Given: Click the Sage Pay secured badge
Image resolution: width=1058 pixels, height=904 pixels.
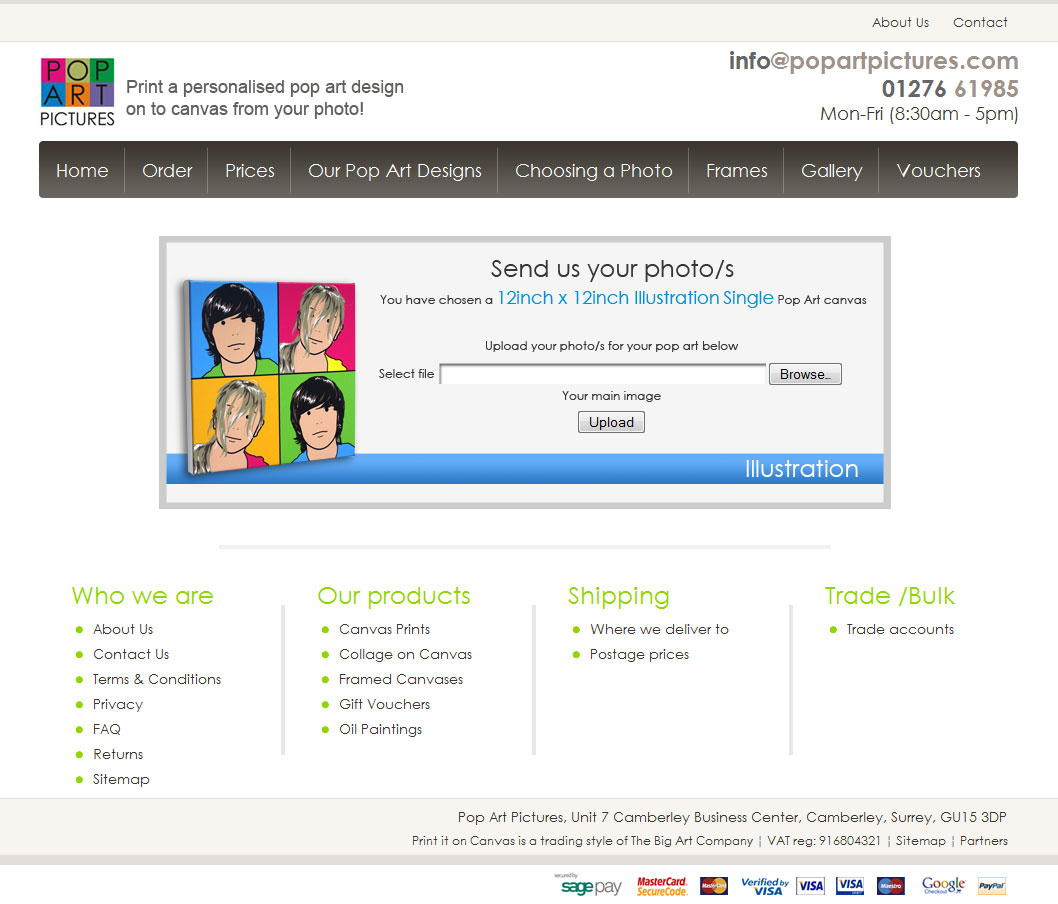Looking at the screenshot, I should pyautogui.click(x=589, y=886).
